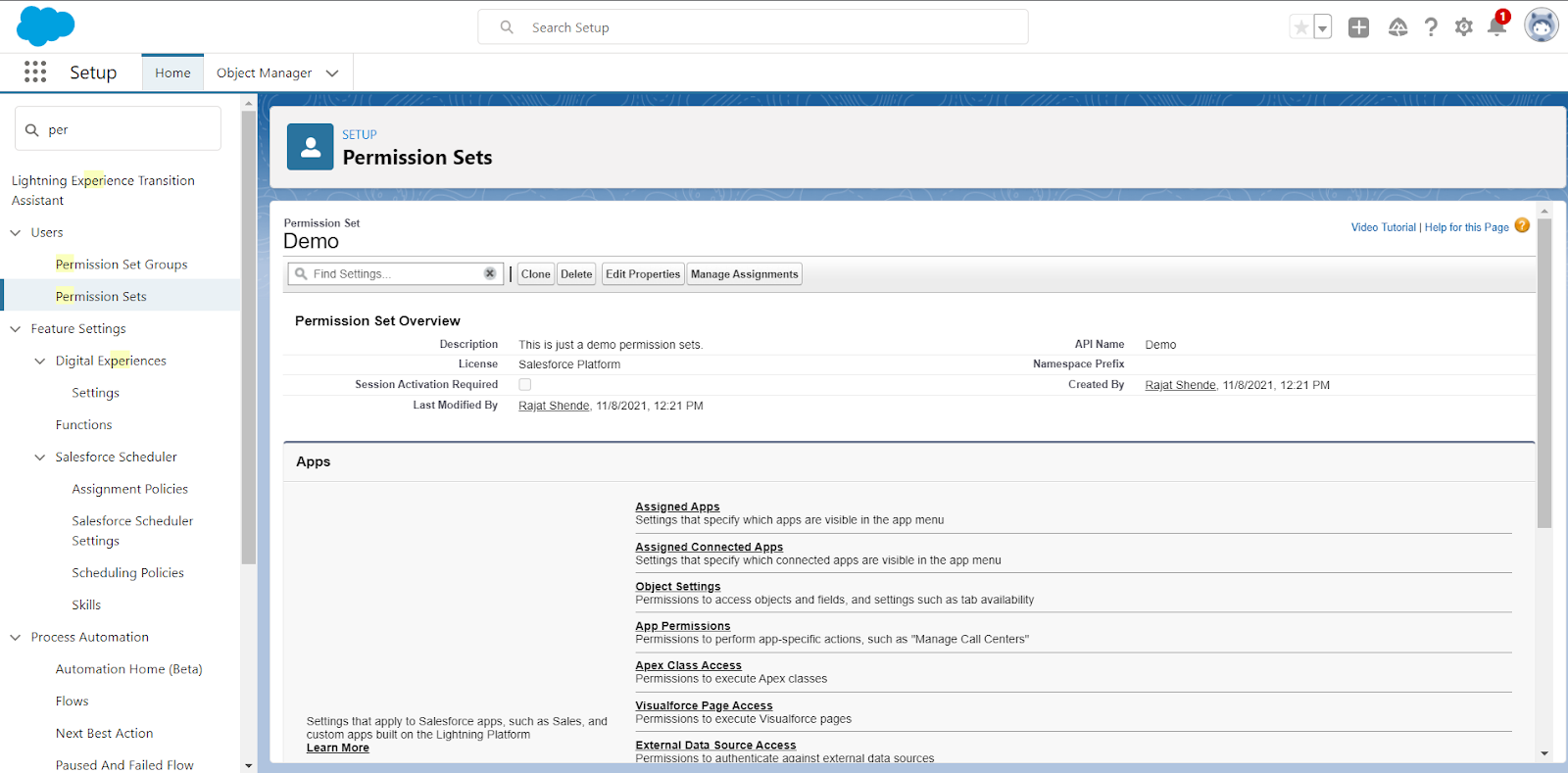Screen dimensions: 1568x773
Task: Open Lightning Experience Transition Assistant
Action: (103, 190)
